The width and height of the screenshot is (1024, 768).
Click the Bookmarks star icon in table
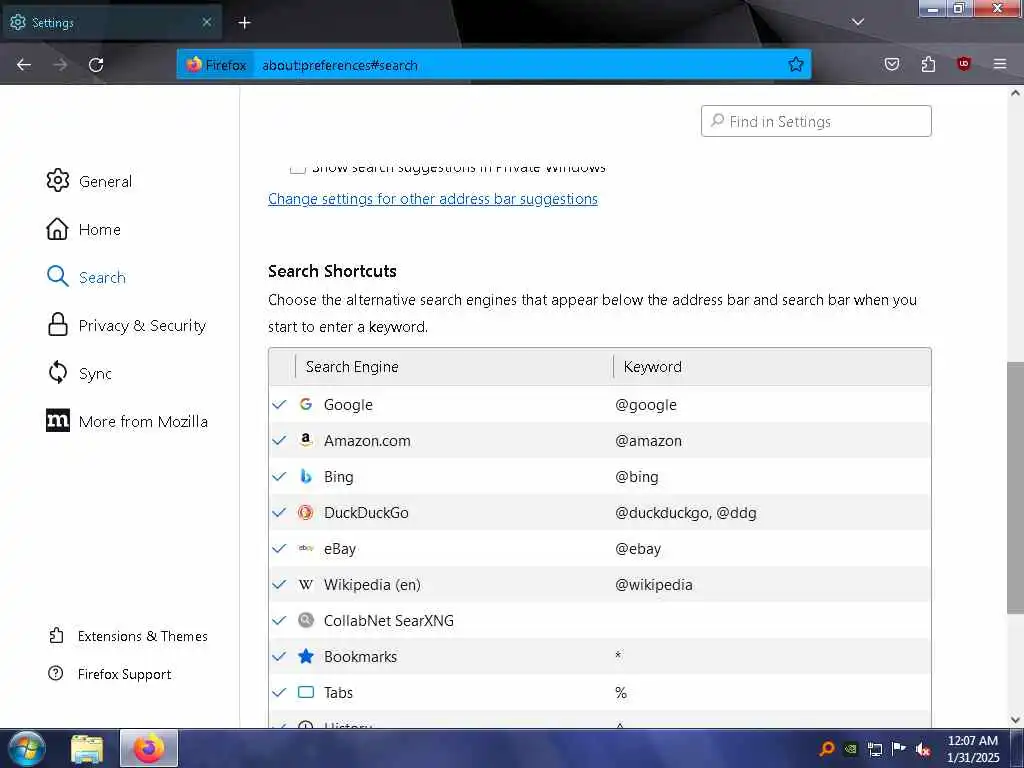pos(306,656)
